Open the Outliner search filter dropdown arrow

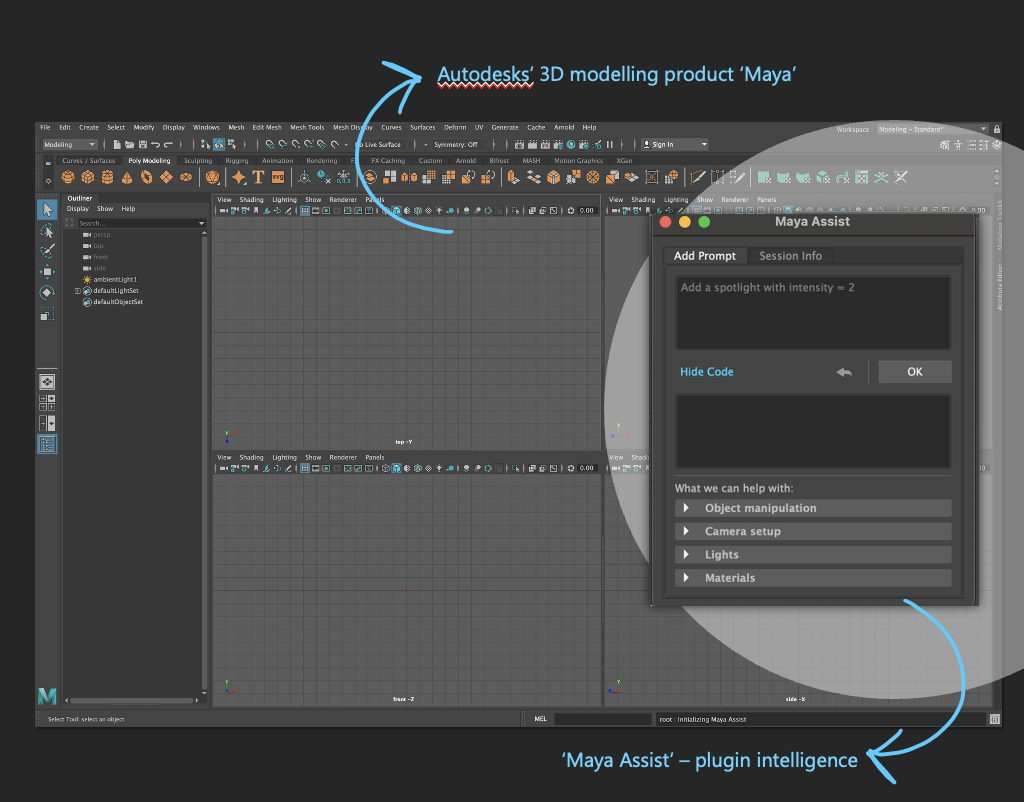point(201,223)
